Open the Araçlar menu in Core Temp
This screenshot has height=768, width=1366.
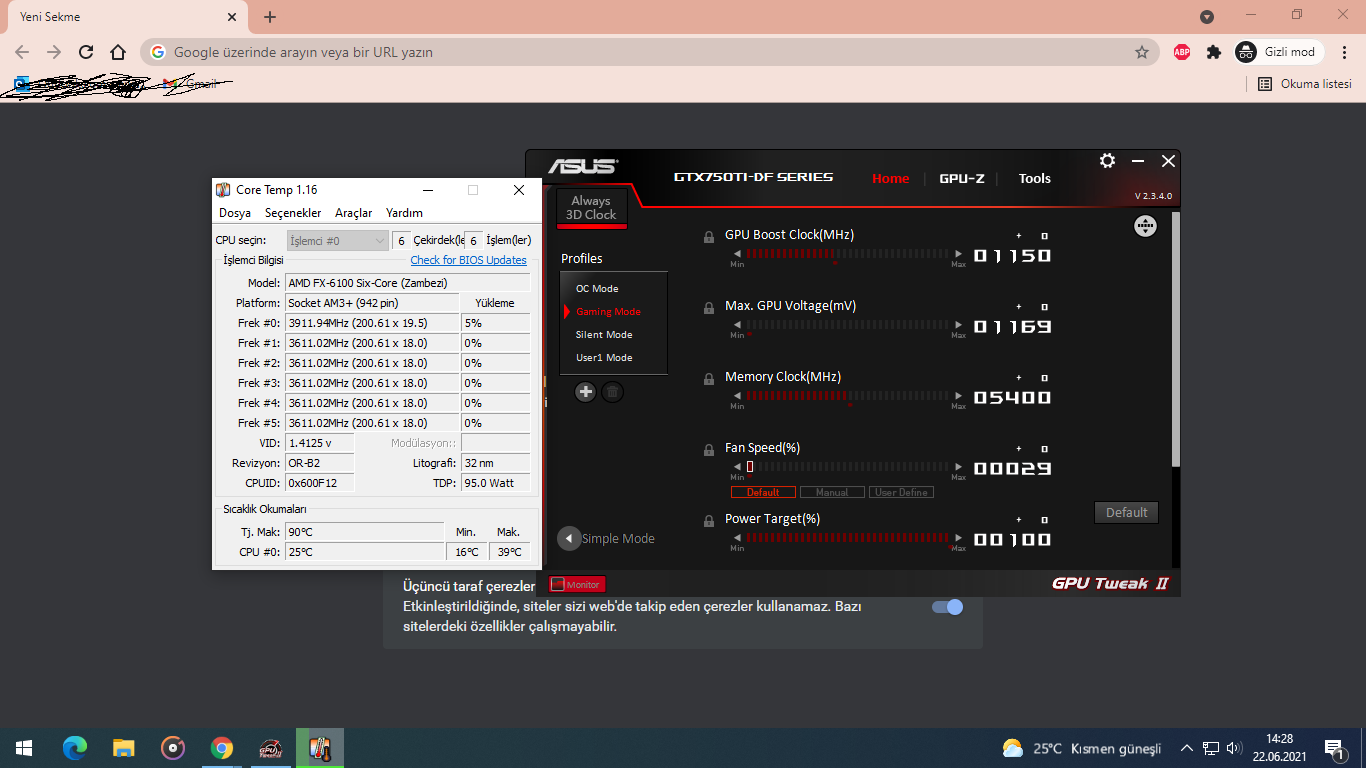pyautogui.click(x=353, y=213)
